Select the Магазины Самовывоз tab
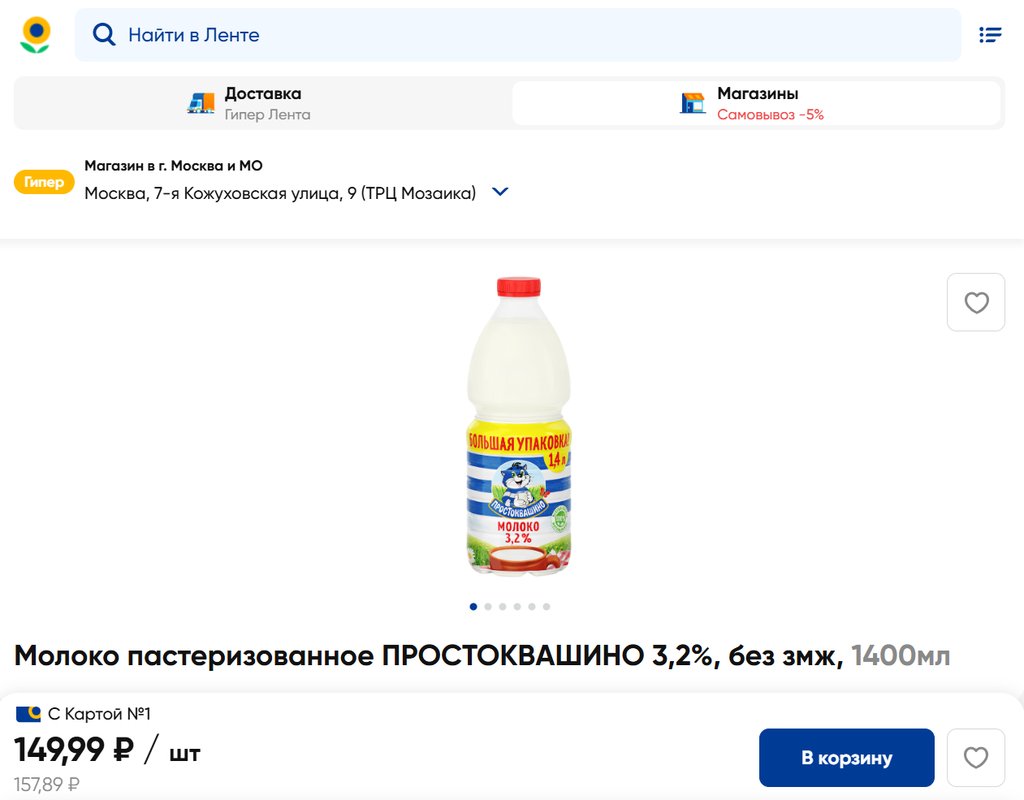 (x=756, y=103)
